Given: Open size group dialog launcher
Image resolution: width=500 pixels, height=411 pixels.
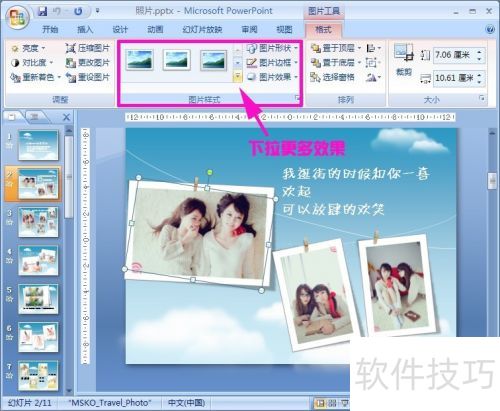Looking at the screenshot, I should coord(481,98).
